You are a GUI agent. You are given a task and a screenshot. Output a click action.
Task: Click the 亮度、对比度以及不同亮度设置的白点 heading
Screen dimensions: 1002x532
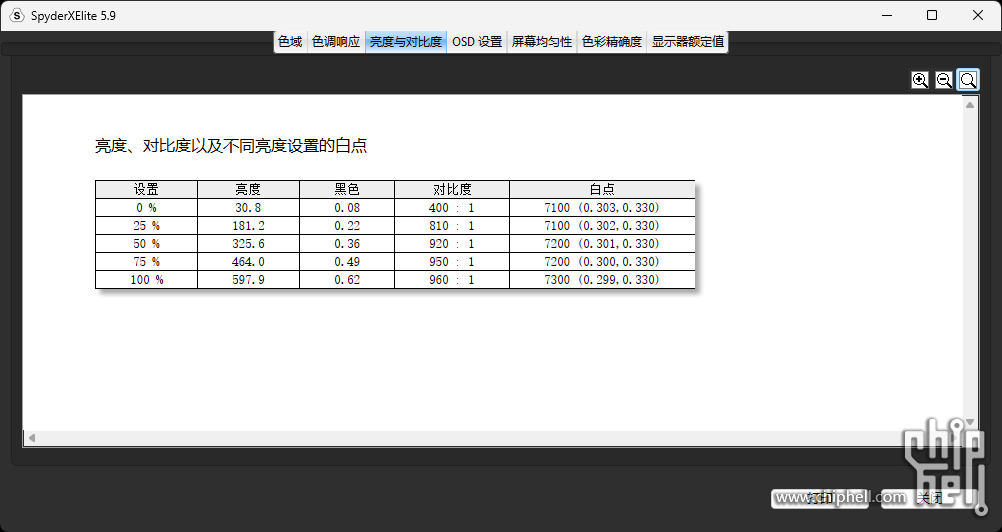231,146
